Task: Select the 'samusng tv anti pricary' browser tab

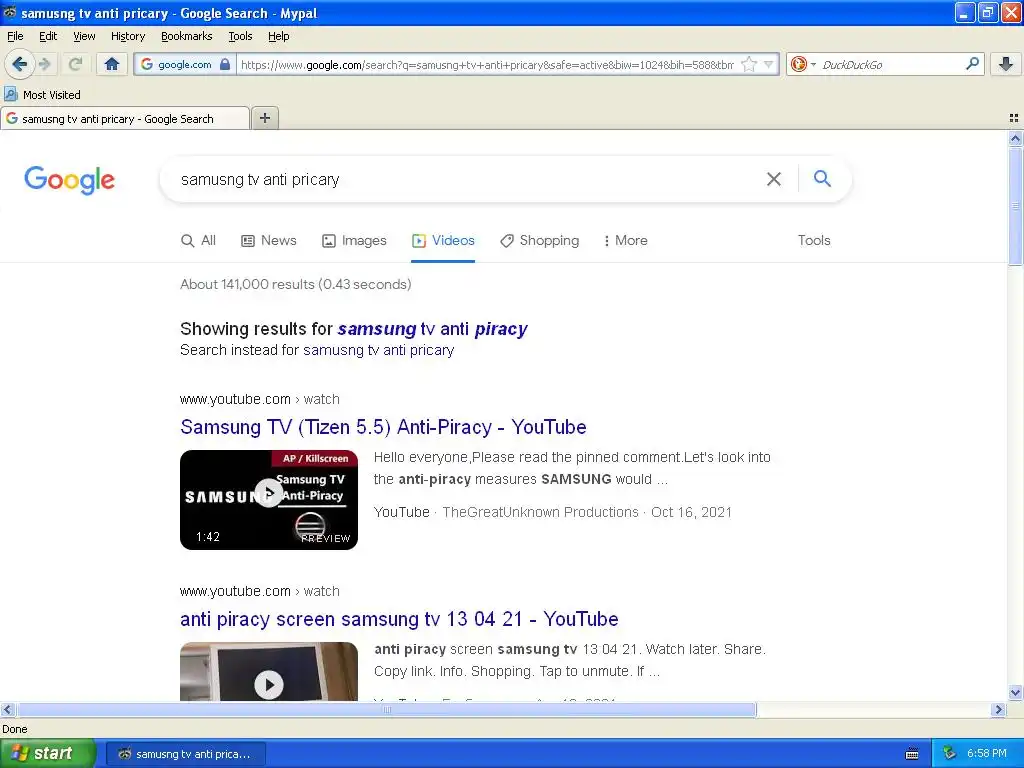Action: (125, 119)
